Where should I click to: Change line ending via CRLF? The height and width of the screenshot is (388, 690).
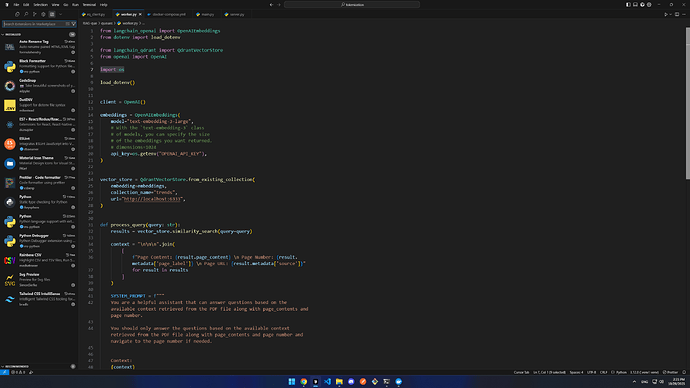603,372
